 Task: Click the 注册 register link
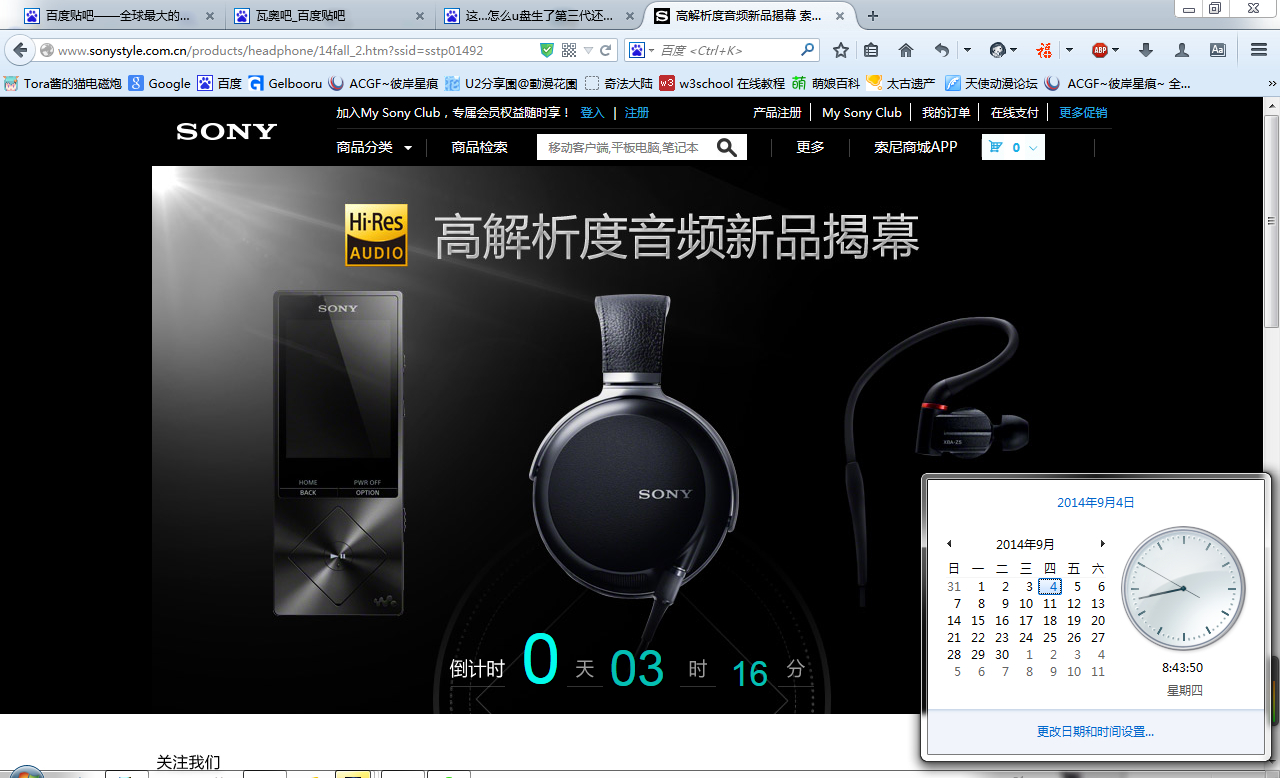click(x=637, y=113)
